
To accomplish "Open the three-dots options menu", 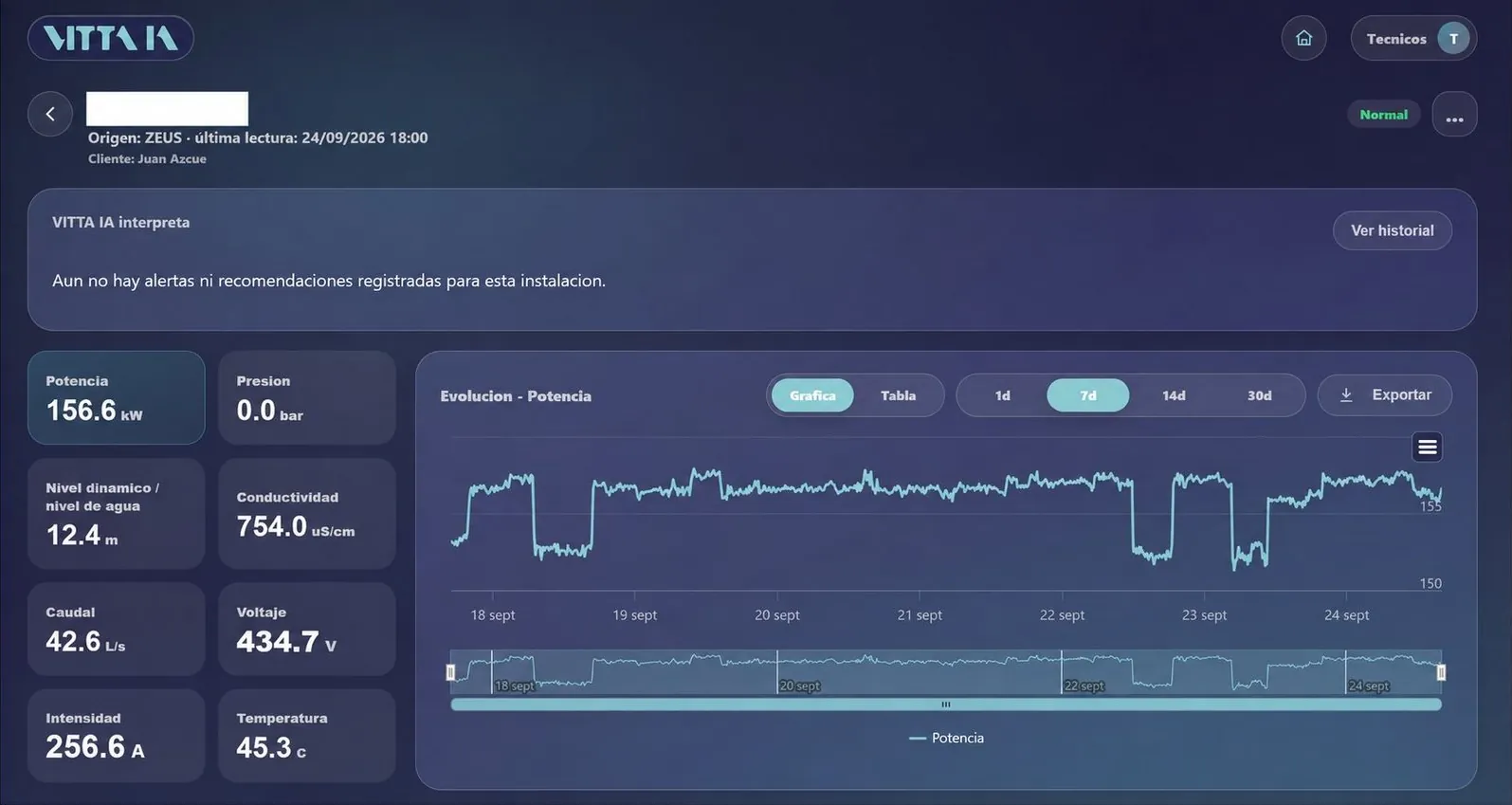I will pos(1454,115).
